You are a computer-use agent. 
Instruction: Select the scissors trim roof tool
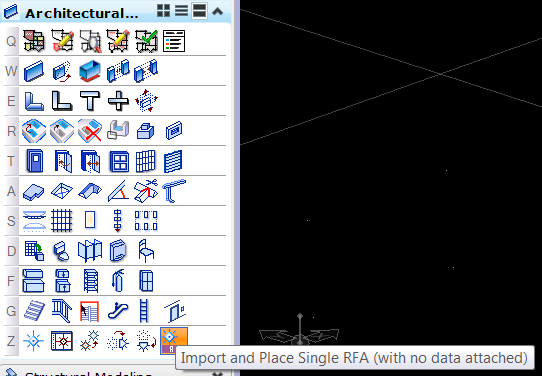coord(146,190)
